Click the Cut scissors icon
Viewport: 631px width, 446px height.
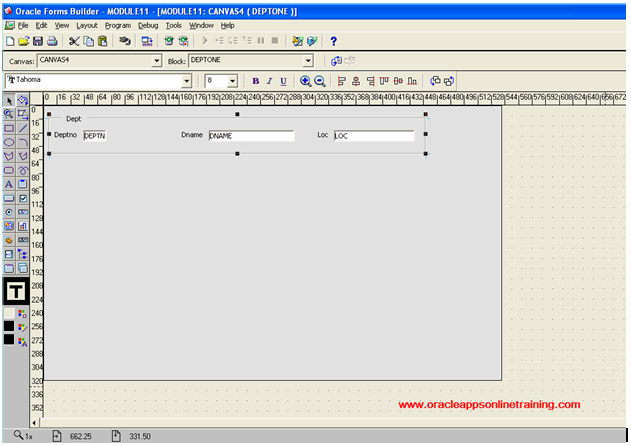[74, 41]
